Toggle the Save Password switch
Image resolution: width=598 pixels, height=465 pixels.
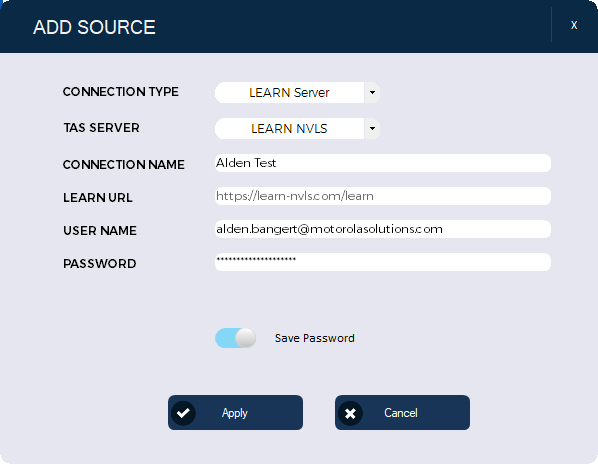click(236, 338)
